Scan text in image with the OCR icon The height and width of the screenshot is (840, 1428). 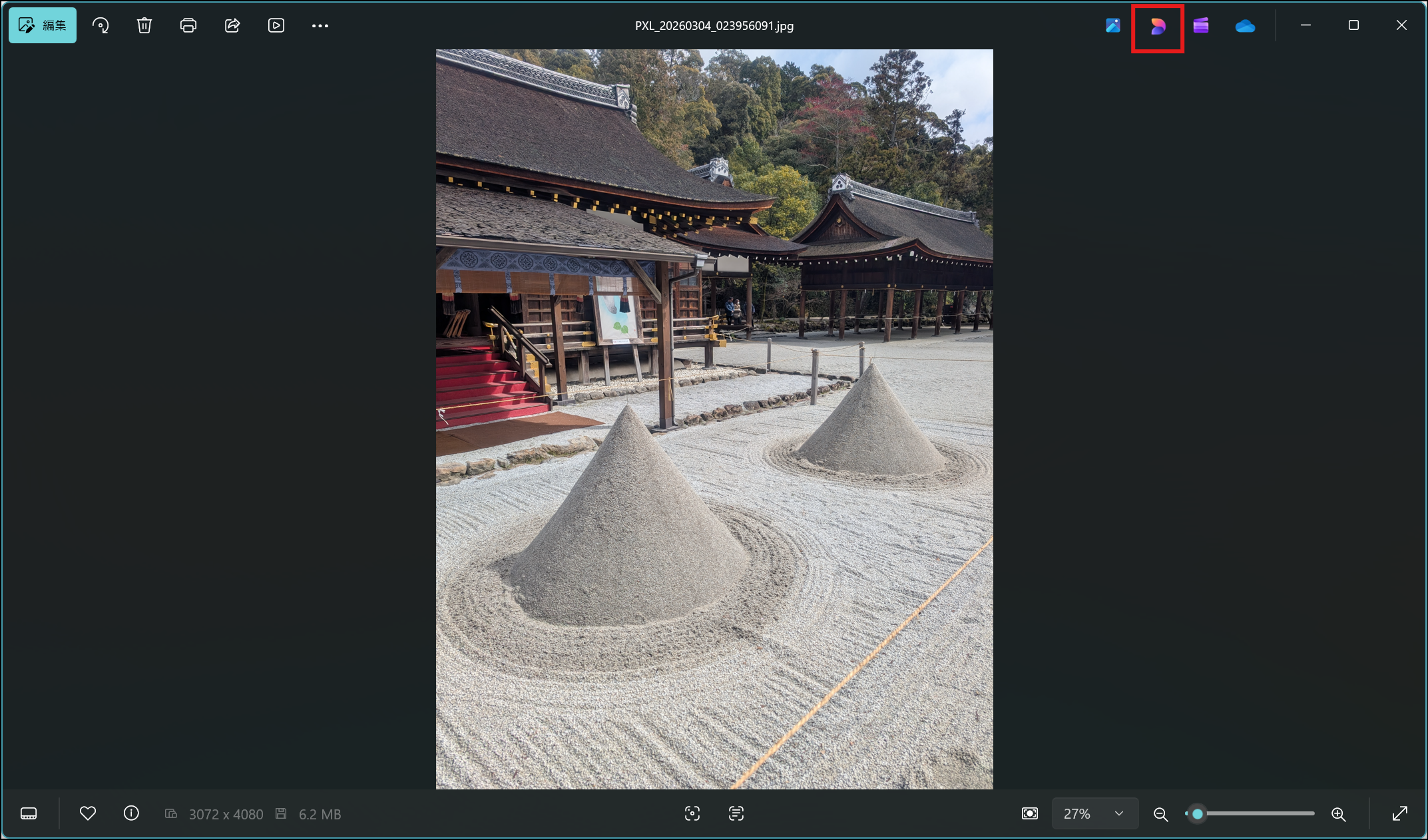tap(736, 813)
